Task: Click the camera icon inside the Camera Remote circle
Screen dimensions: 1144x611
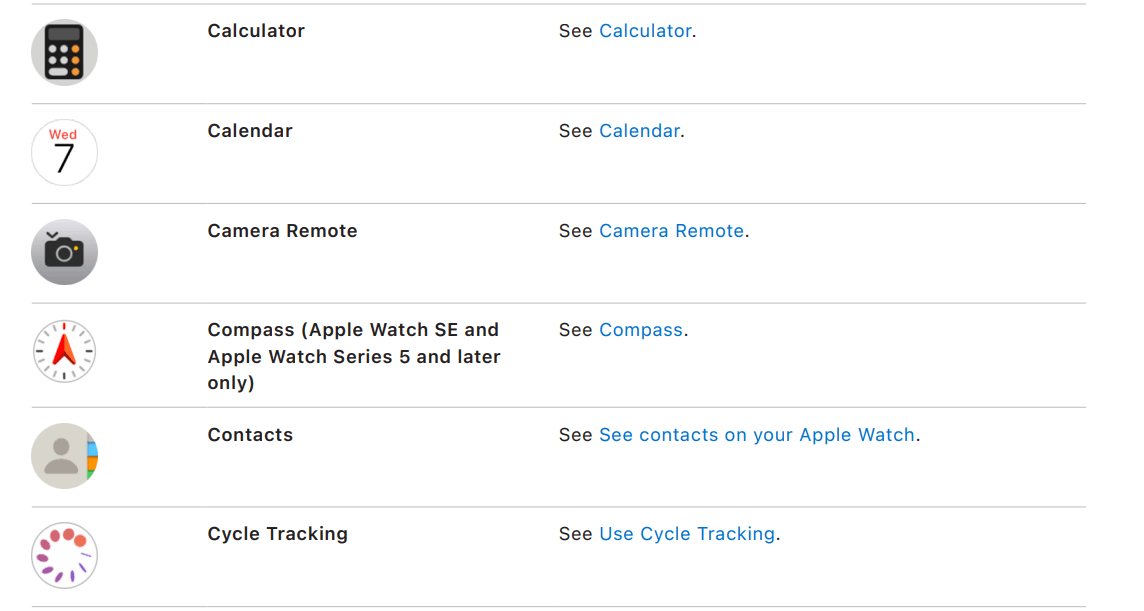Action: [64, 252]
